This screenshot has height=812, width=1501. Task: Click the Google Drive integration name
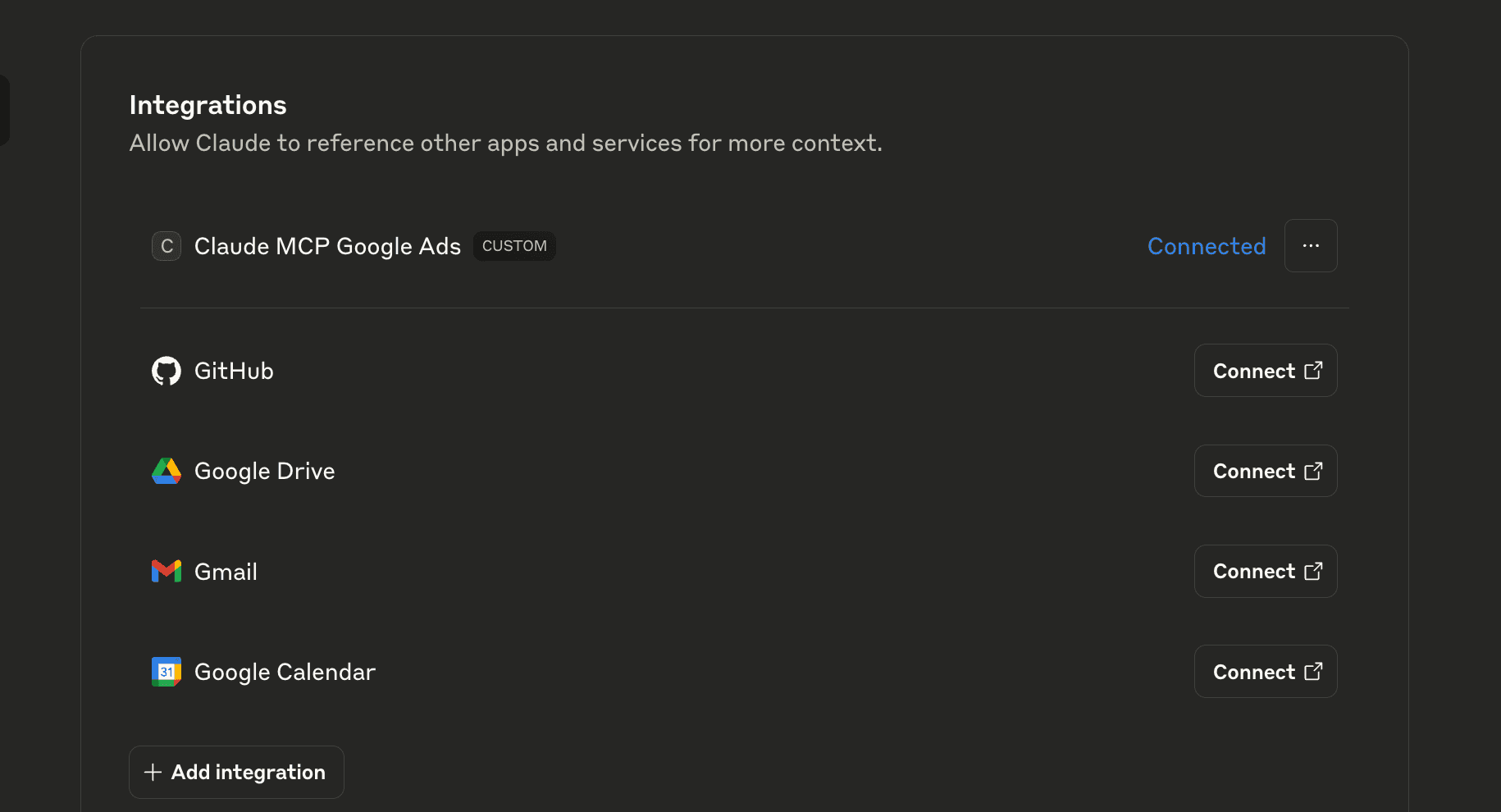(264, 471)
